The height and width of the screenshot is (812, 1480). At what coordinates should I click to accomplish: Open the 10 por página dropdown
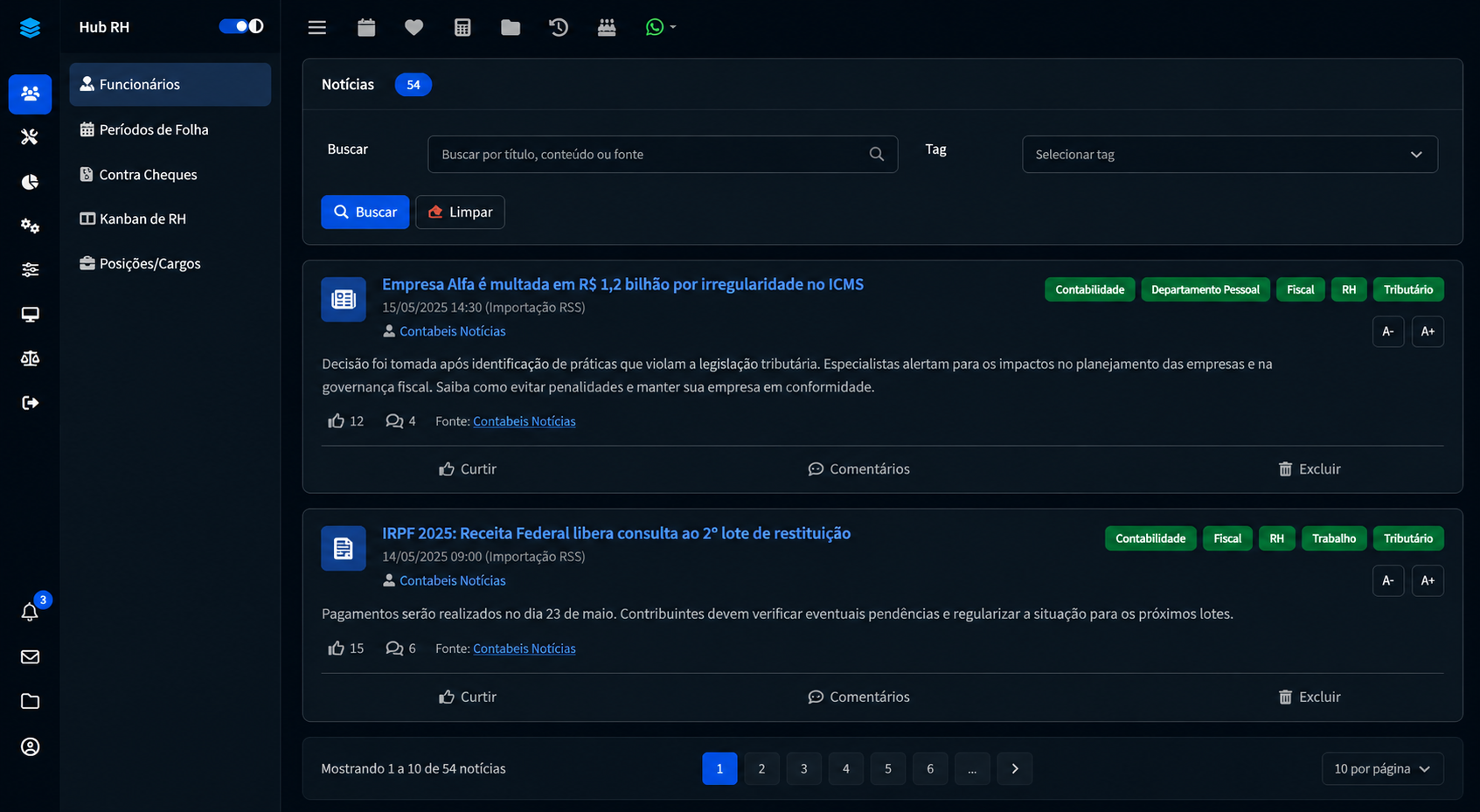tap(1382, 769)
